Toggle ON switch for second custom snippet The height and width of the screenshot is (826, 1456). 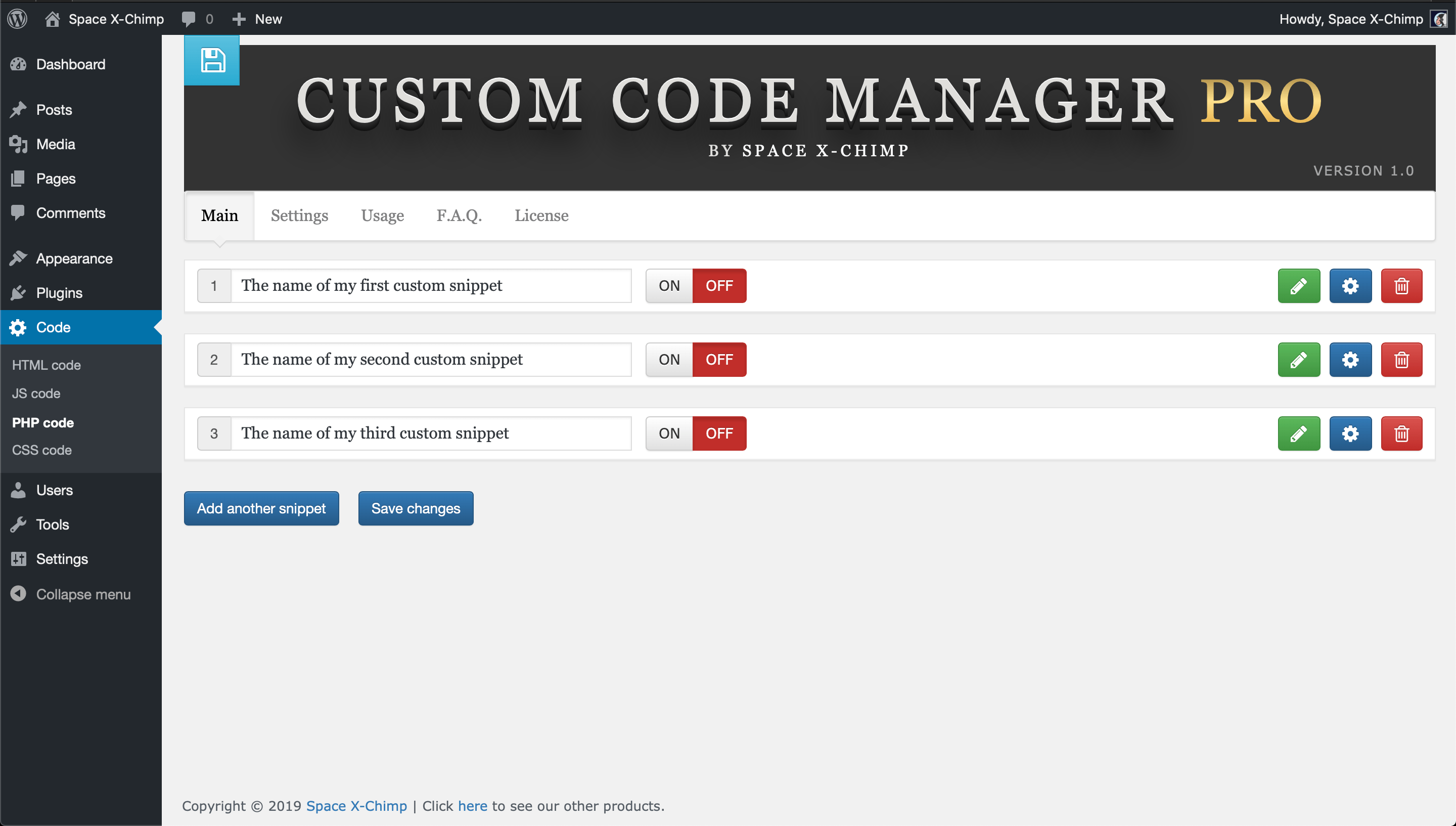pos(669,359)
